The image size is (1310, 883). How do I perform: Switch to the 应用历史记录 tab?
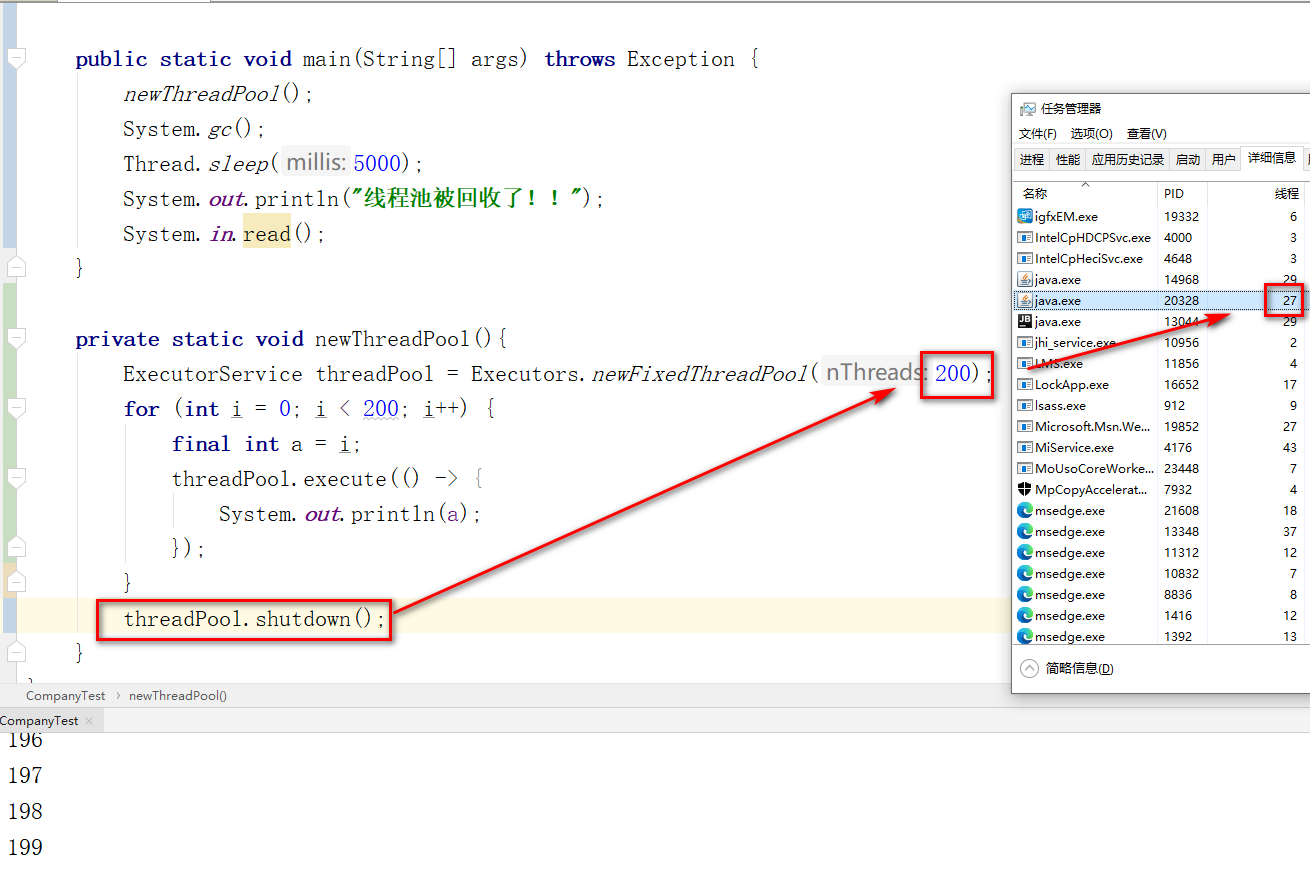1128,159
